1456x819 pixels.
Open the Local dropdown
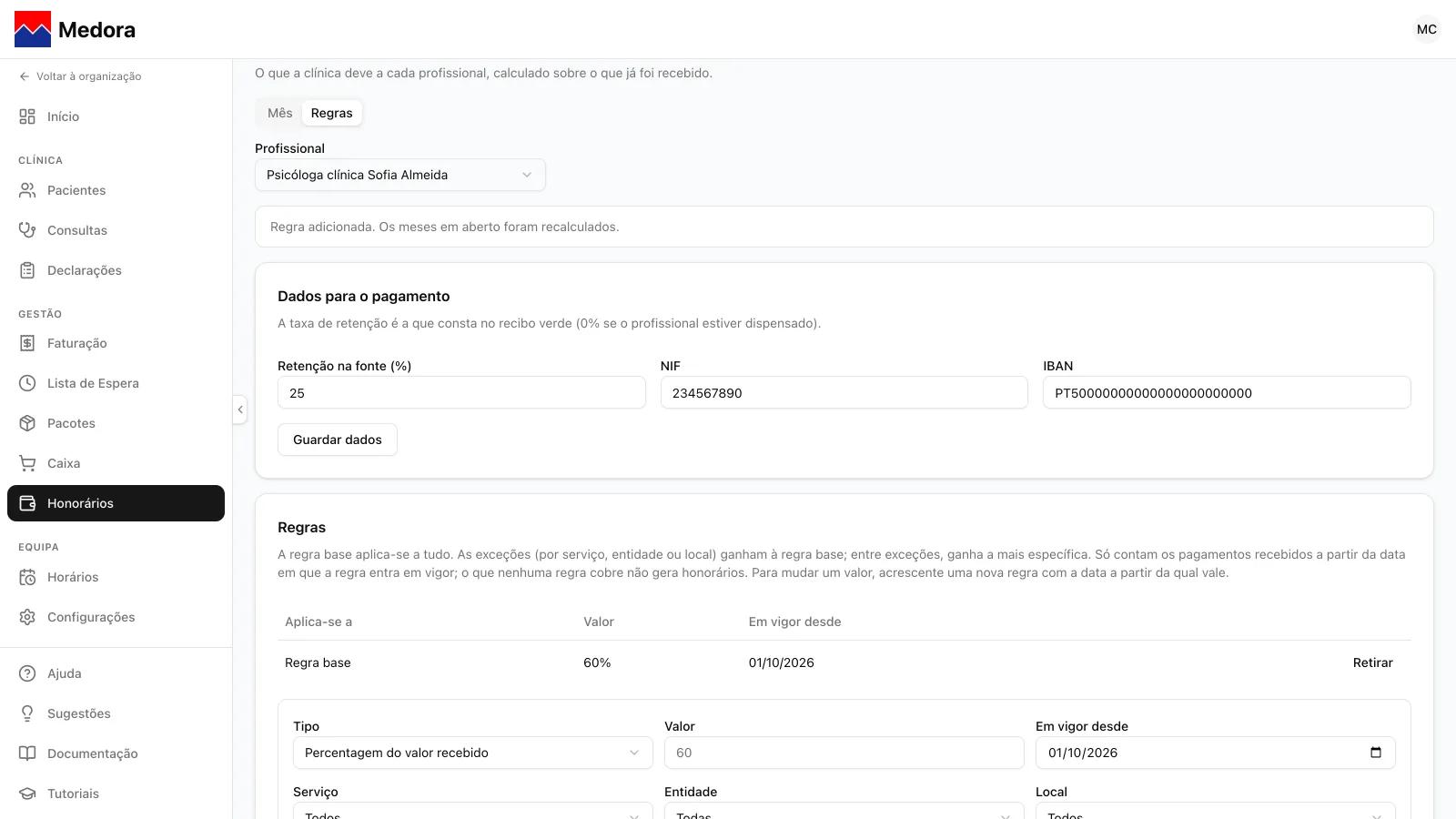(x=1216, y=811)
